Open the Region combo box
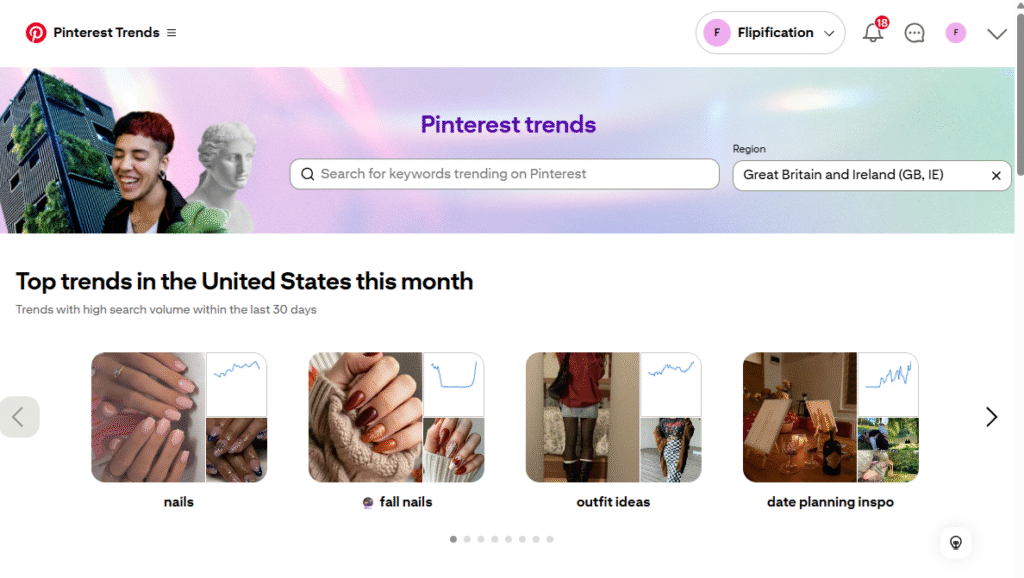The width and height of the screenshot is (1024, 578). (860, 175)
